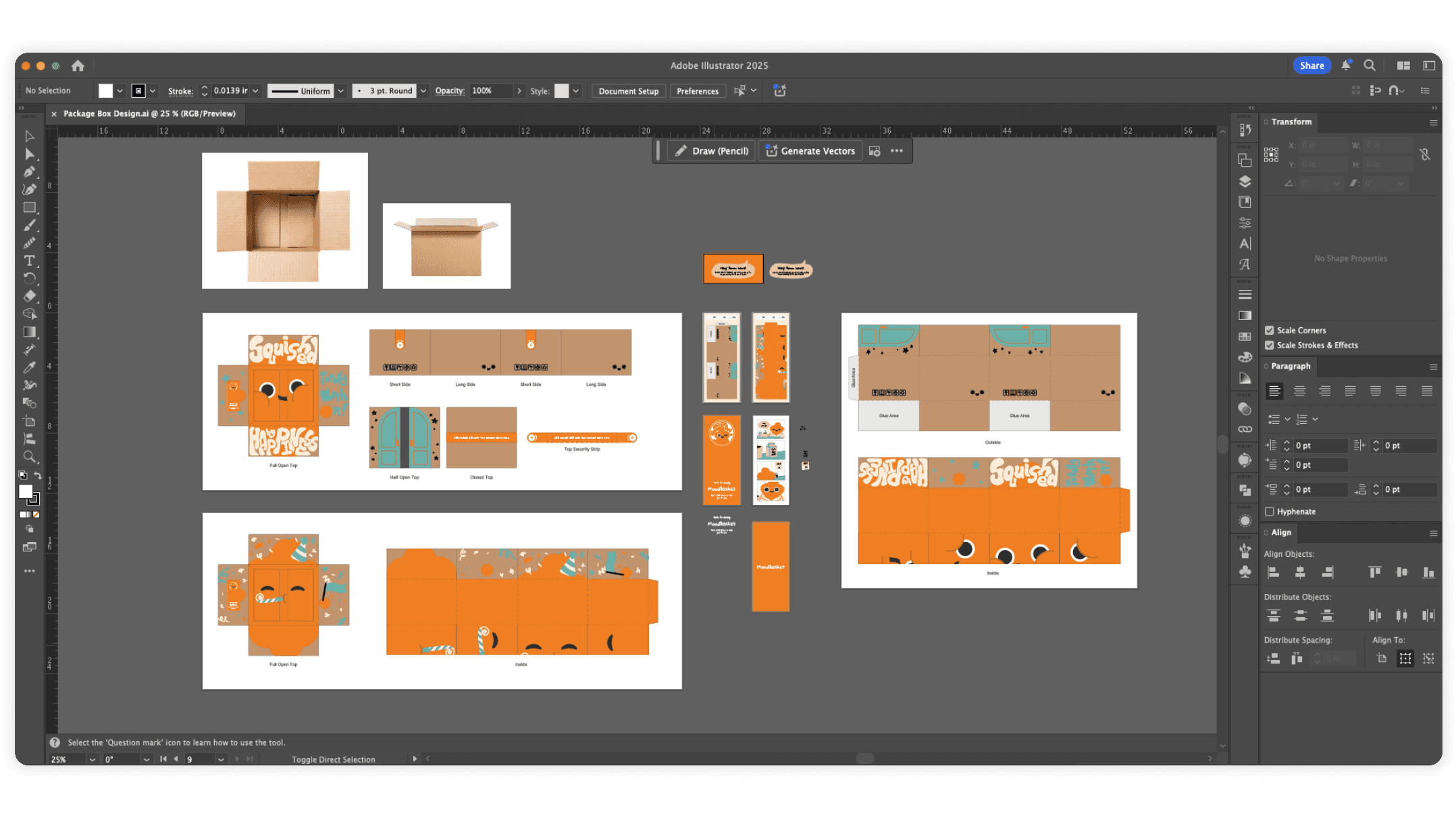
Task: Click the search magnifier icon
Action: [1369, 65]
